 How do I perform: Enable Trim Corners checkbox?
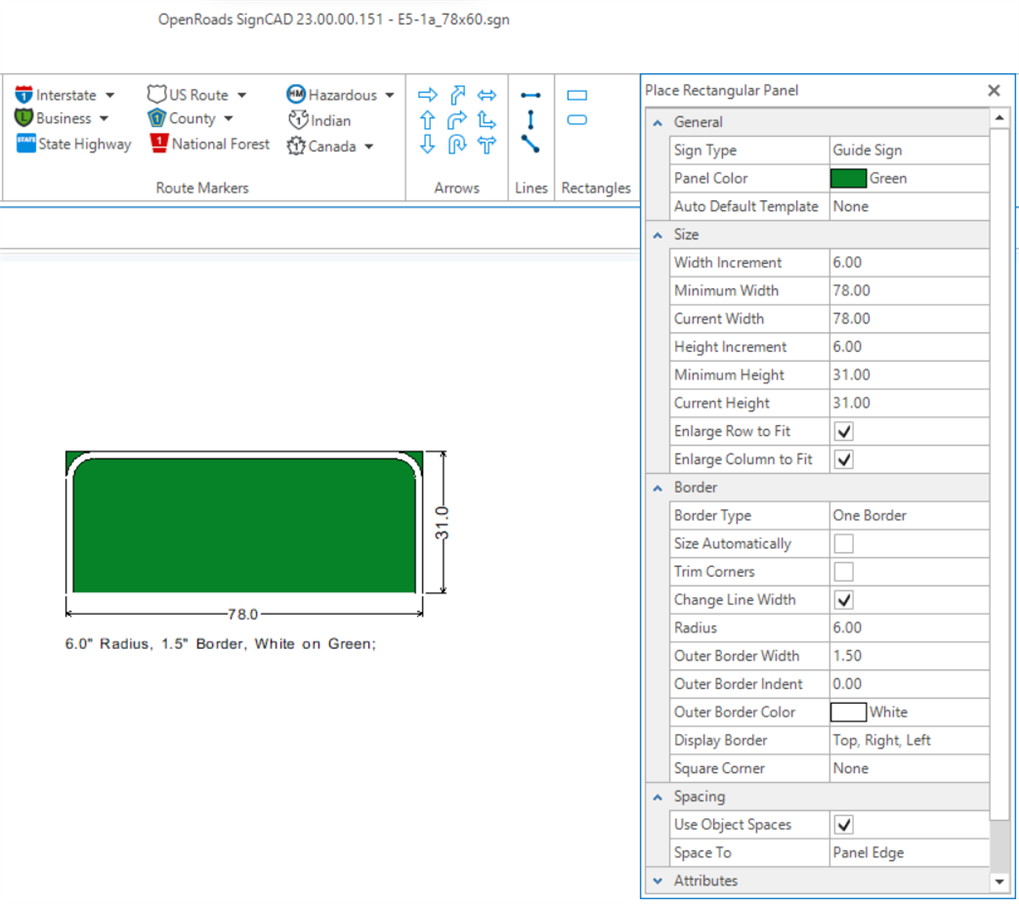tap(844, 572)
